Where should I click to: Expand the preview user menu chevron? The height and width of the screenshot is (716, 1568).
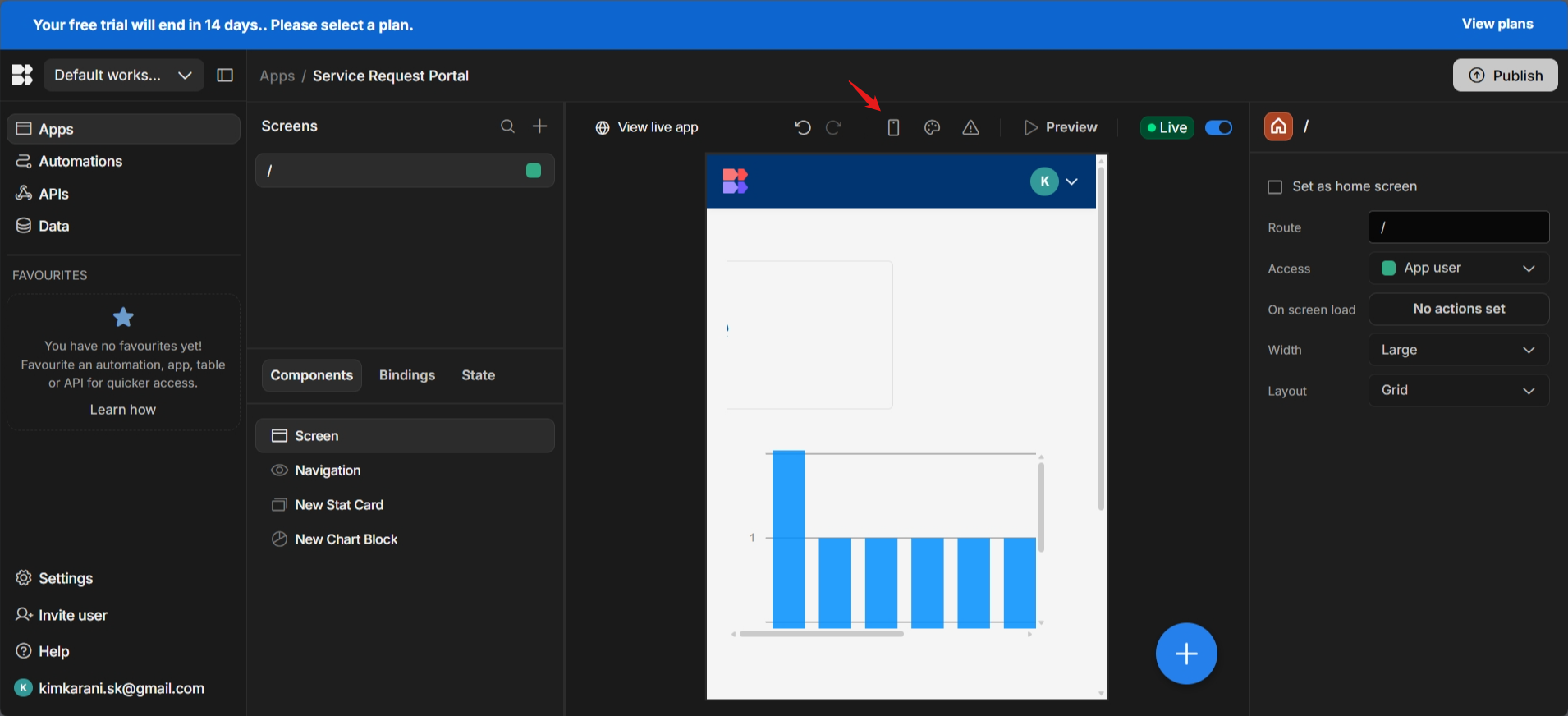tap(1071, 181)
